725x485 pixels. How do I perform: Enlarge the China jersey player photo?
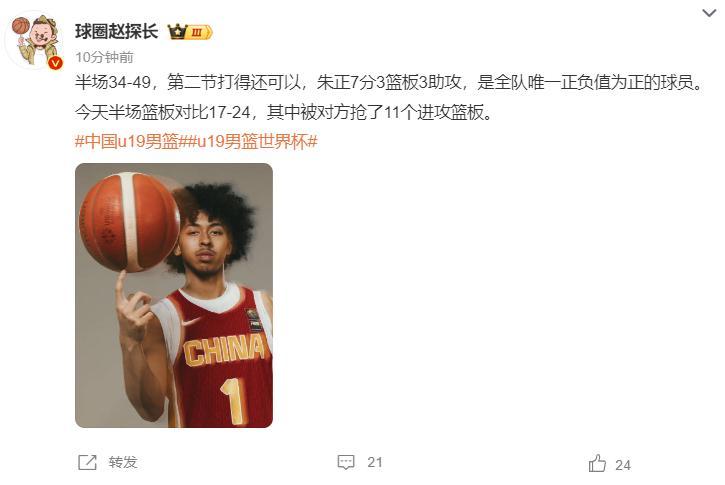tap(174, 295)
